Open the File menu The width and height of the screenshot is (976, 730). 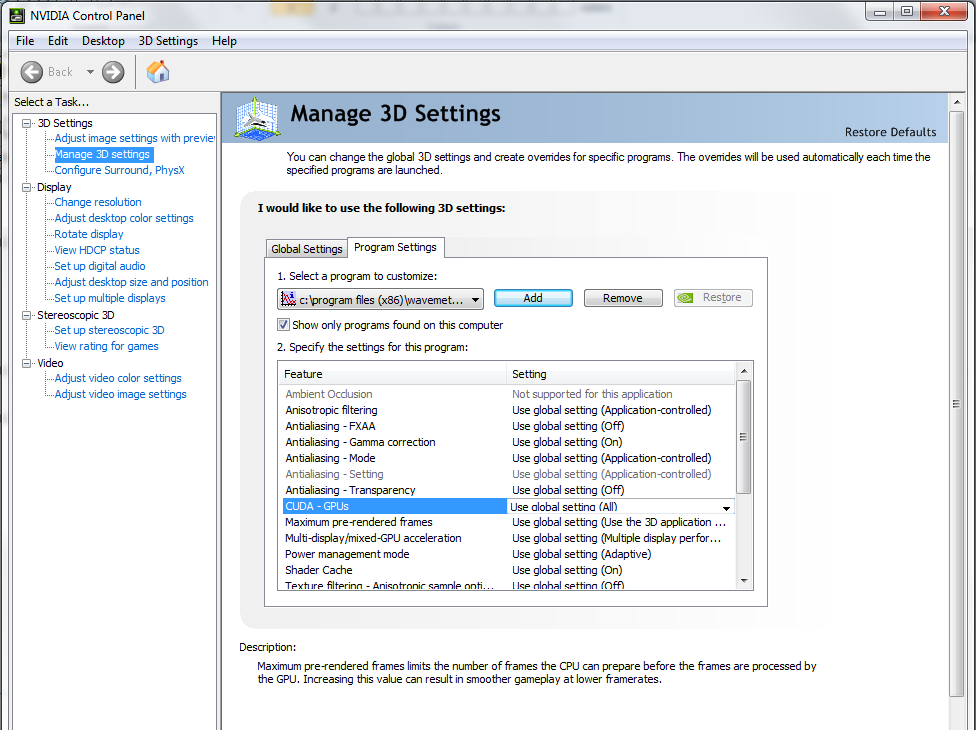point(25,41)
